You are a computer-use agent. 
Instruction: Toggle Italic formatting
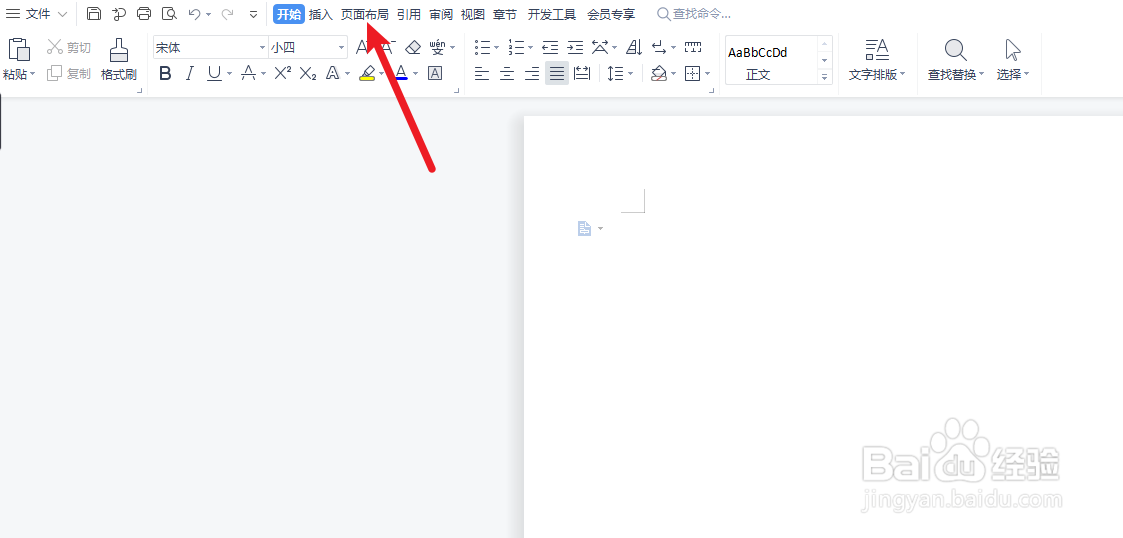pyautogui.click(x=190, y=73)
